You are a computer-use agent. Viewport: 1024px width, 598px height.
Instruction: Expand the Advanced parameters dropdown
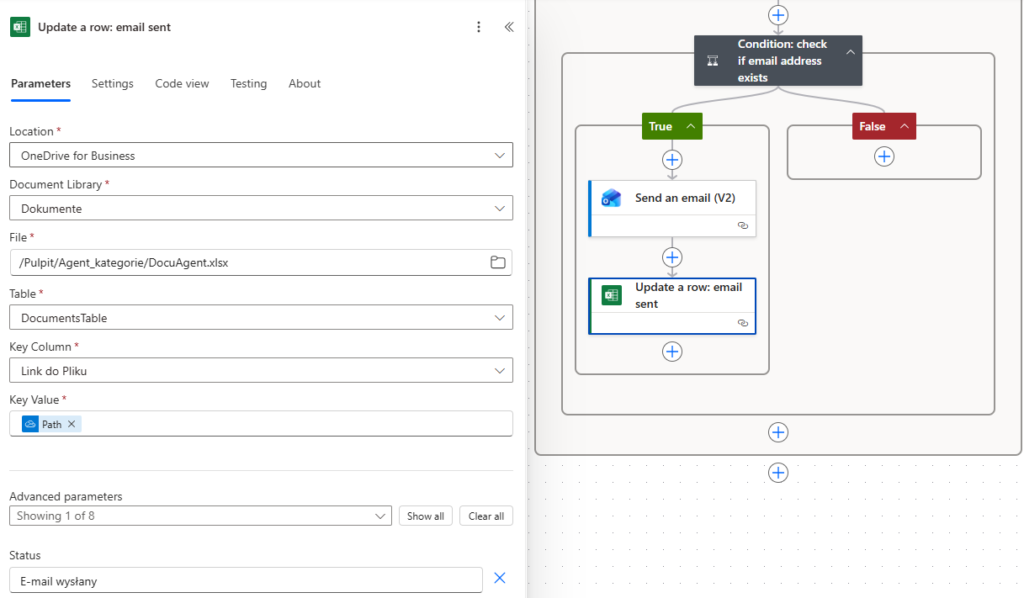point(200,516)
